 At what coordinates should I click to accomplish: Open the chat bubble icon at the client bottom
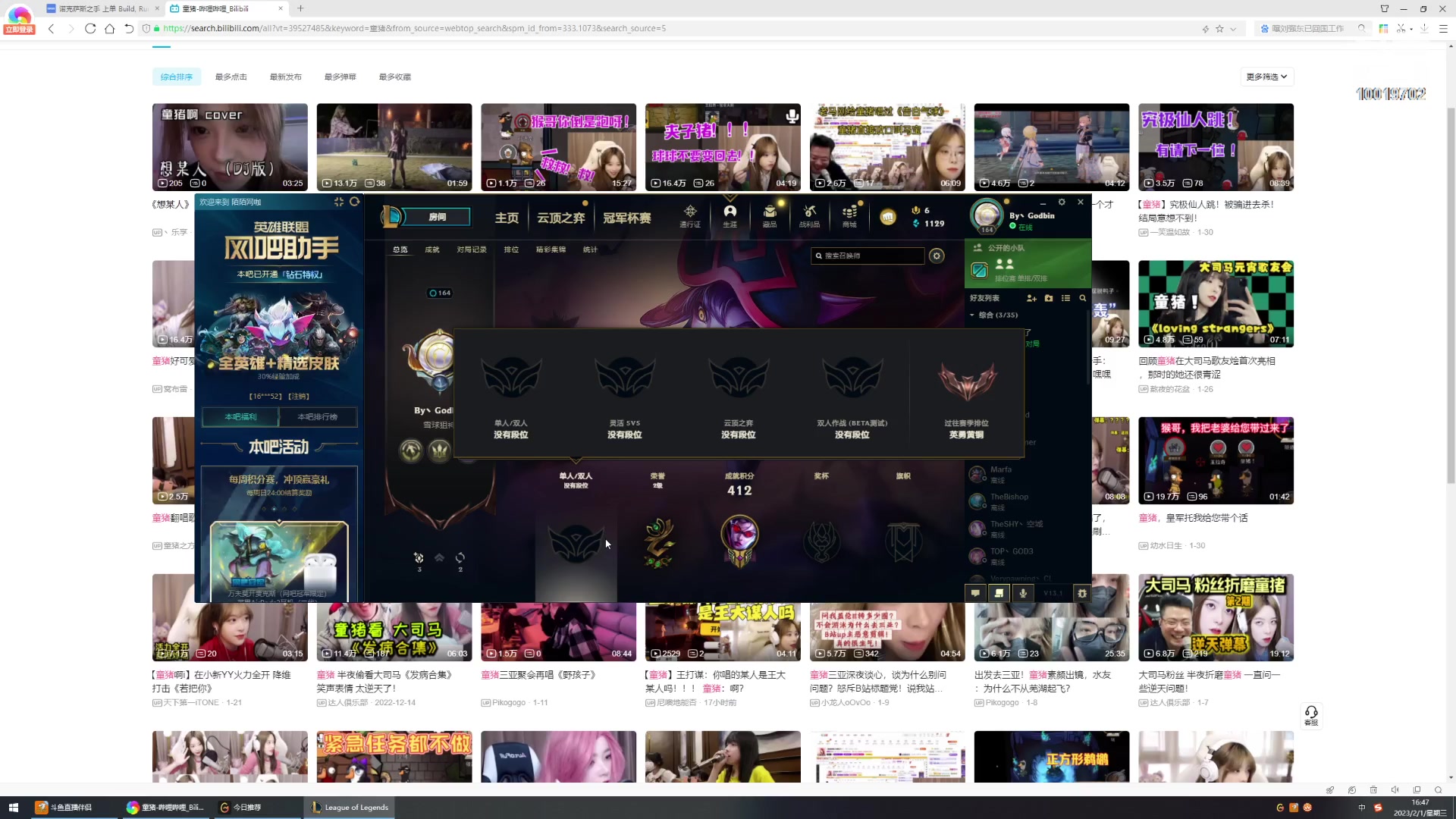[x=975, y=593]
